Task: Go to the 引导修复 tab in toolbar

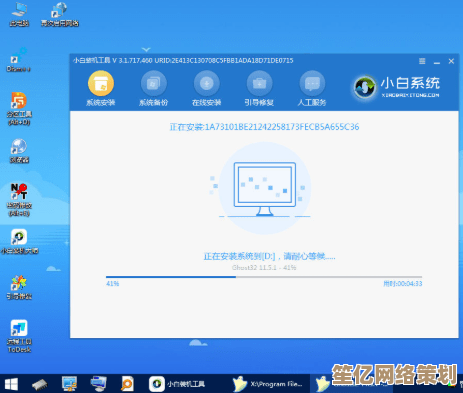Action: pos(259,89)
